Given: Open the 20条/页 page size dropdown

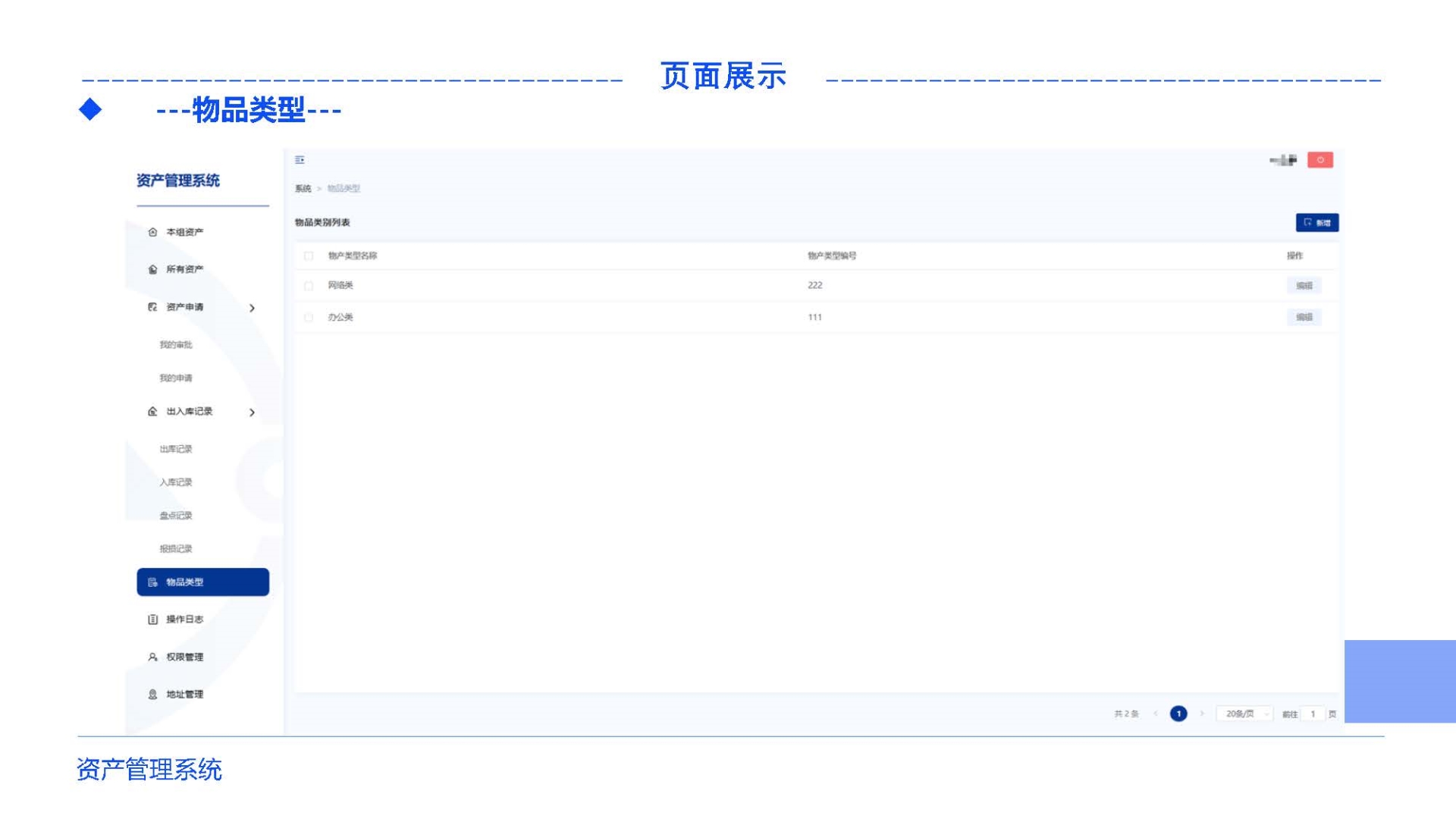Looking at the screenshot, I should coord(1244,714).
